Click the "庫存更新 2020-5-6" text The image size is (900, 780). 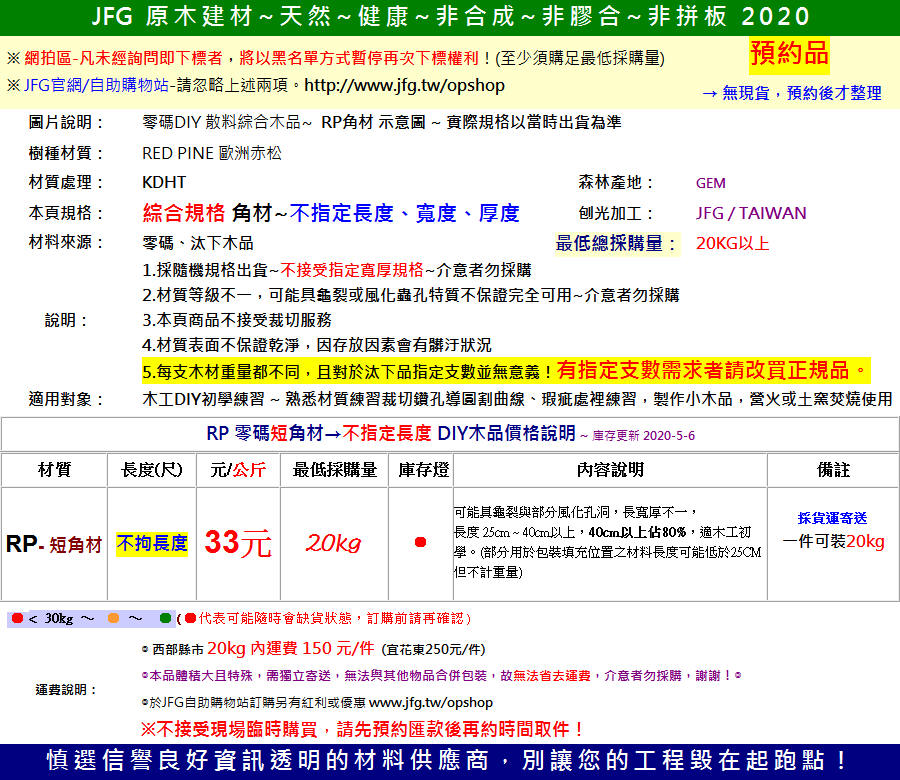(x=643, y=436)
